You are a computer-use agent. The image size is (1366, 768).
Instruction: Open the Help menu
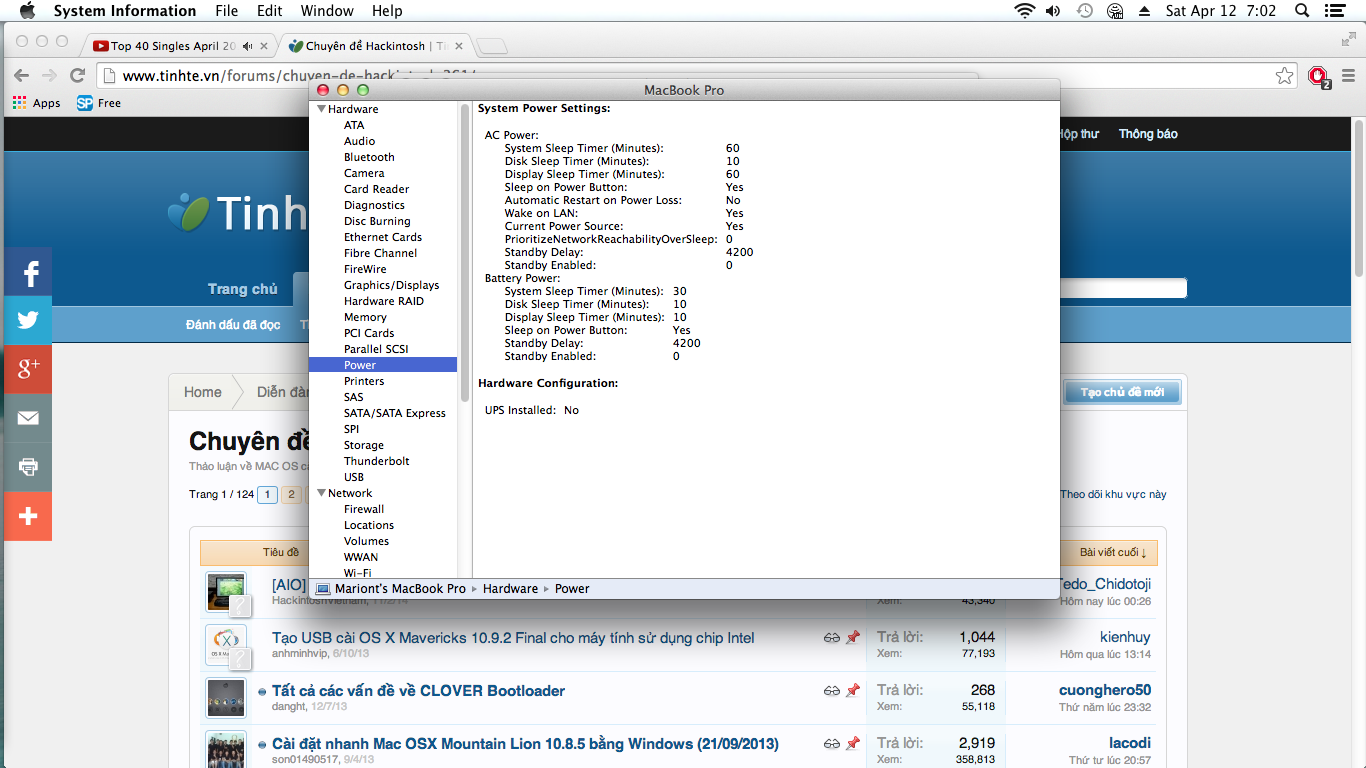click(387, 11)
